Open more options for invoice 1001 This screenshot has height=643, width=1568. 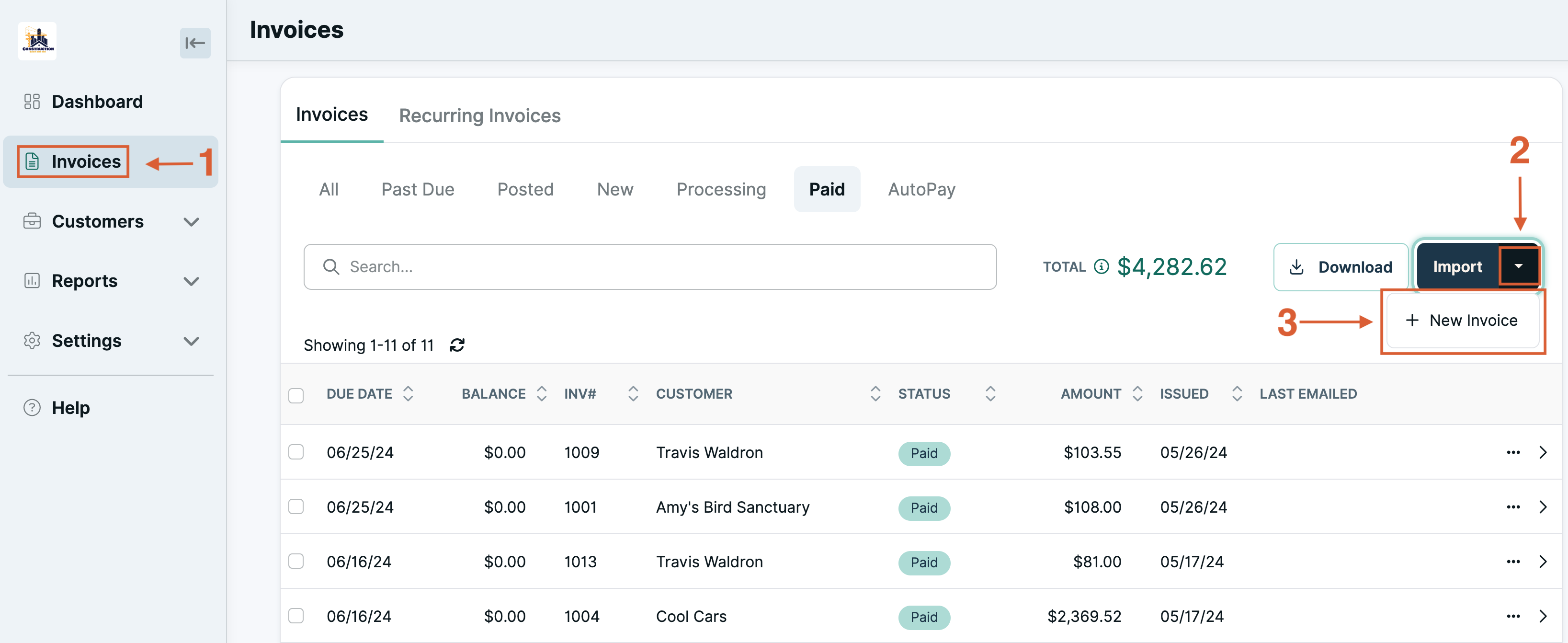[x=1513, y=507]
